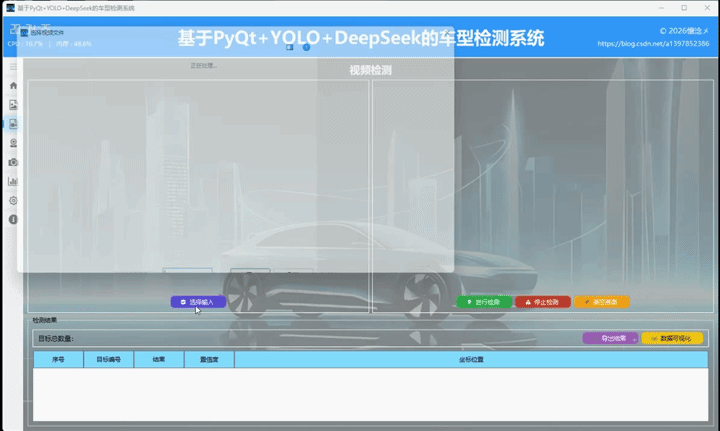720x431 pixels.
Task: Open the settings gear icon
Action: (13, 201)
